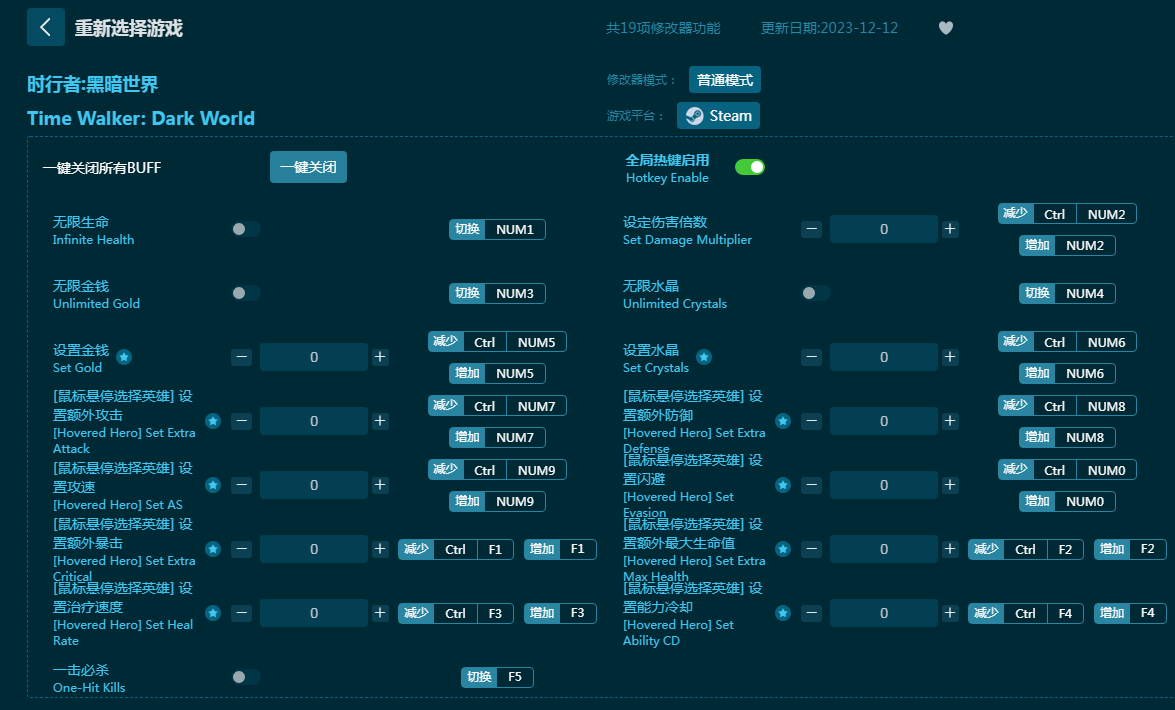
Task: Click the star icon beside Set Crystals
Action: [704, 357]
